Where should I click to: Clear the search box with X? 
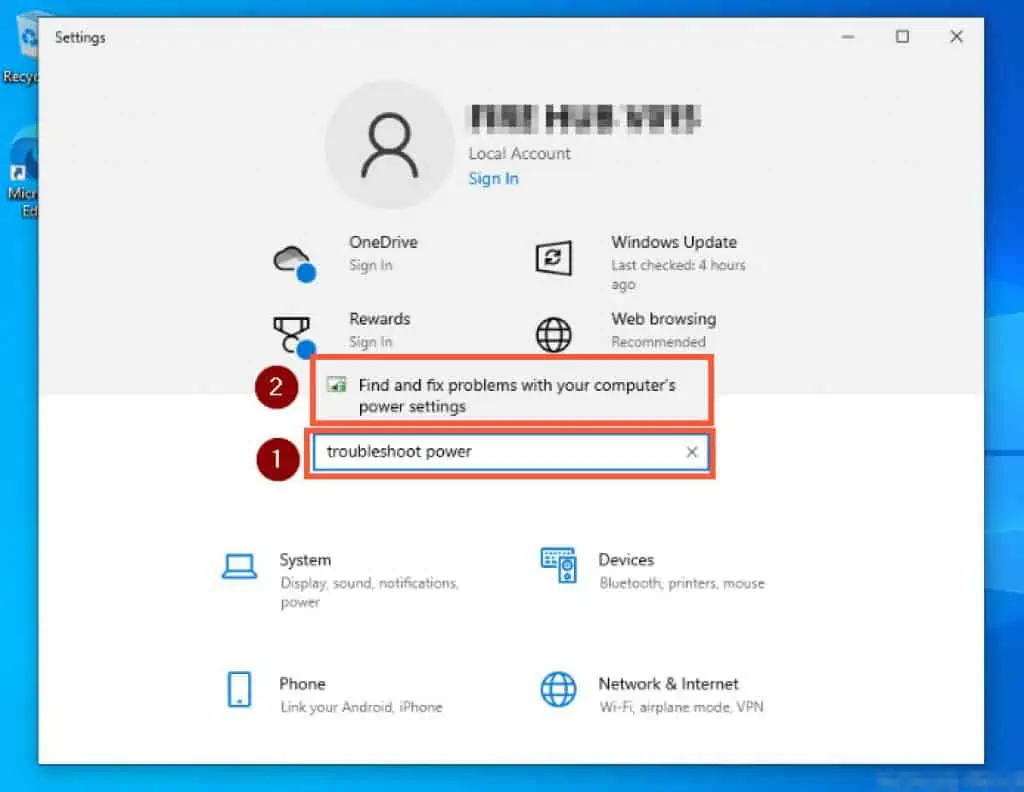pos(691,452)
